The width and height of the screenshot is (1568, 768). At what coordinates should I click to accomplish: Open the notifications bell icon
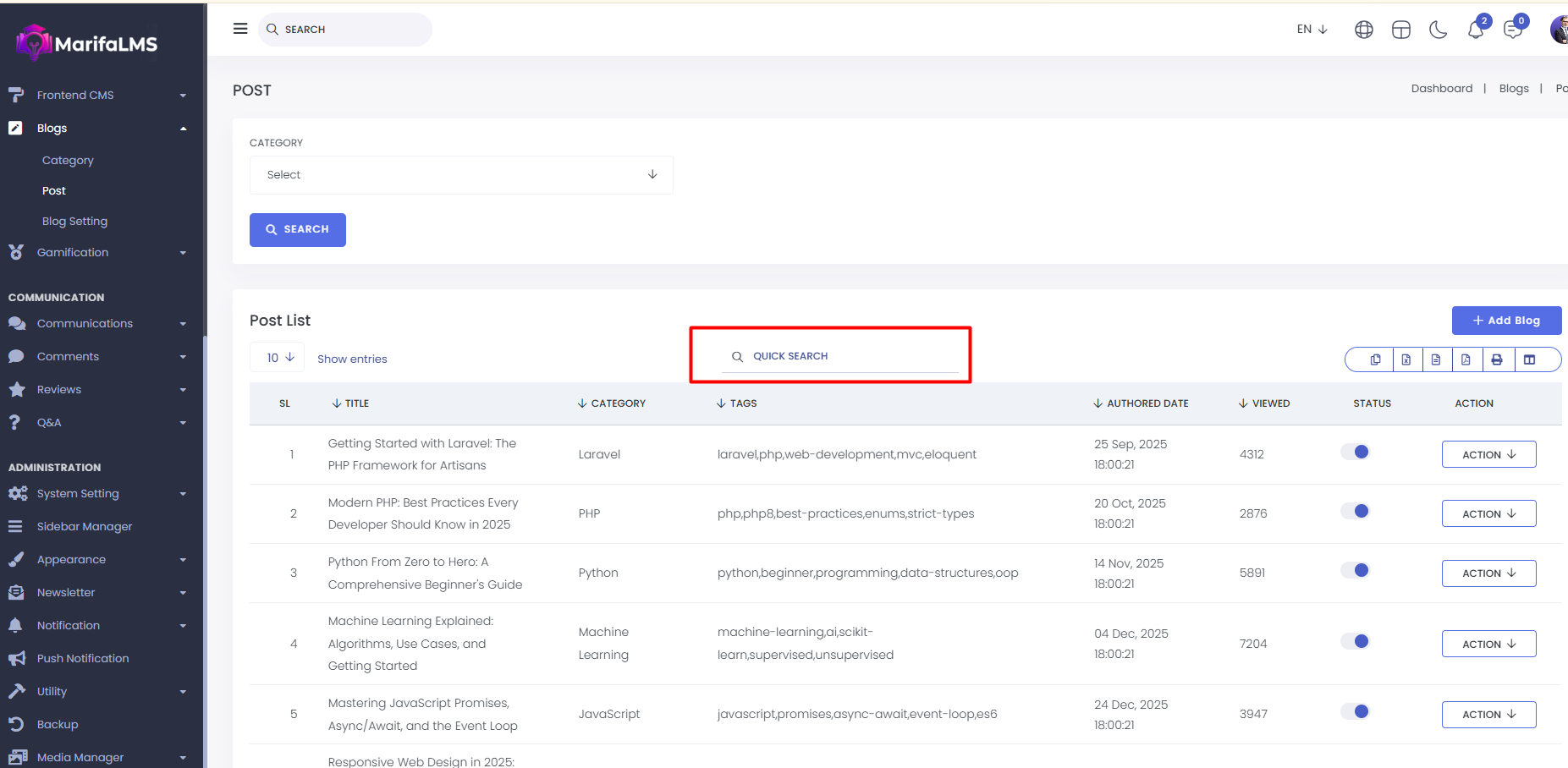[1475, 30]
